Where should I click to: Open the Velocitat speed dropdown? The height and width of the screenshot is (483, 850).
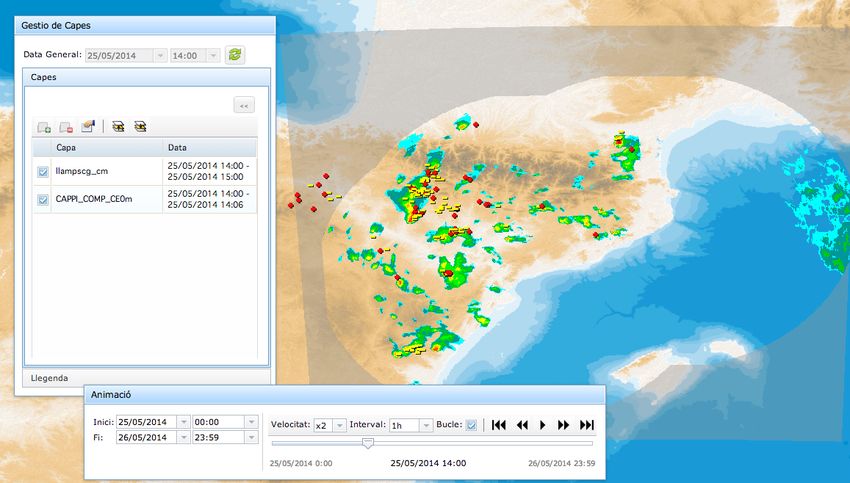[339, 425]
